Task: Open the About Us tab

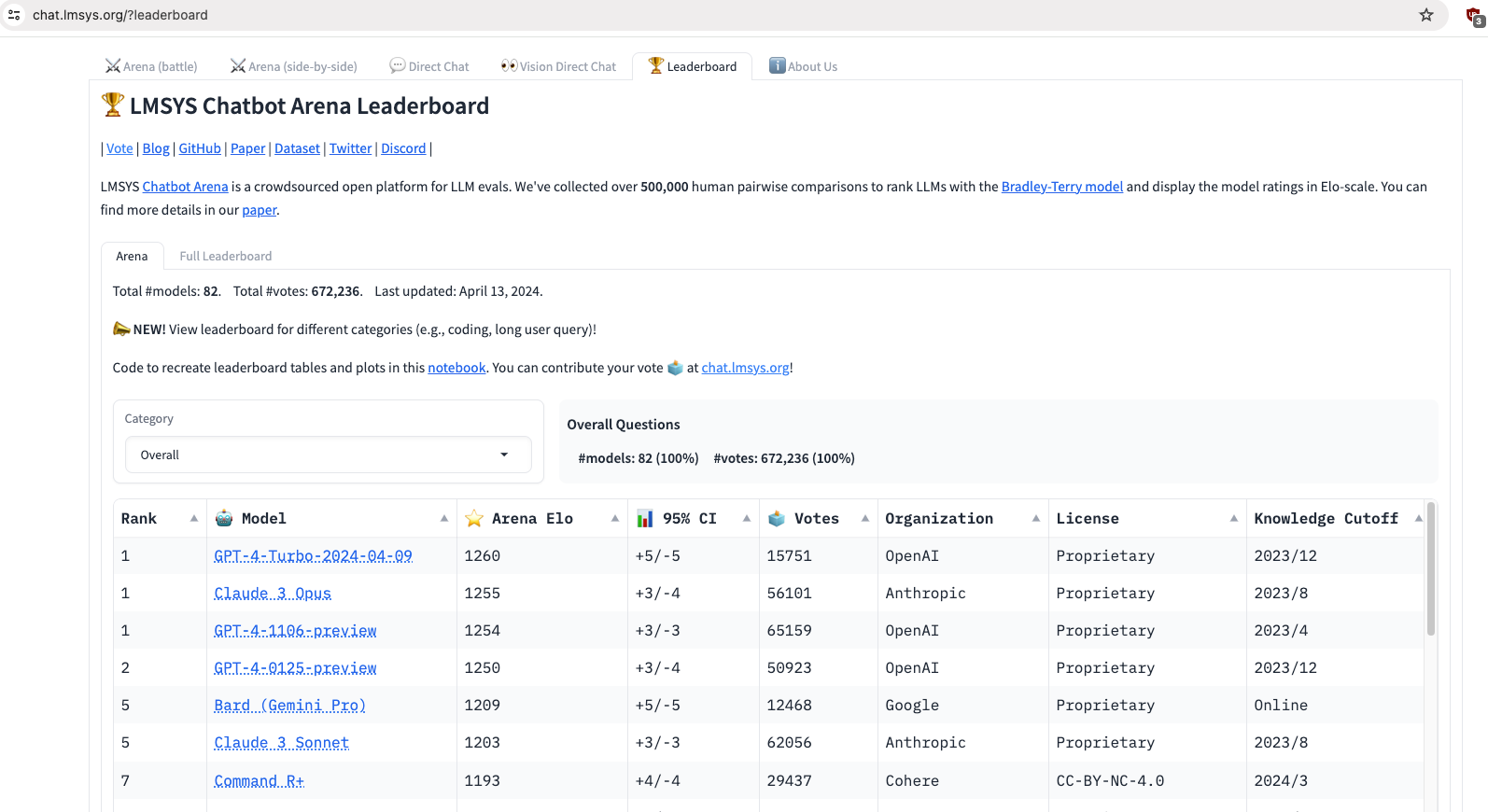Action: pos(803,66)
